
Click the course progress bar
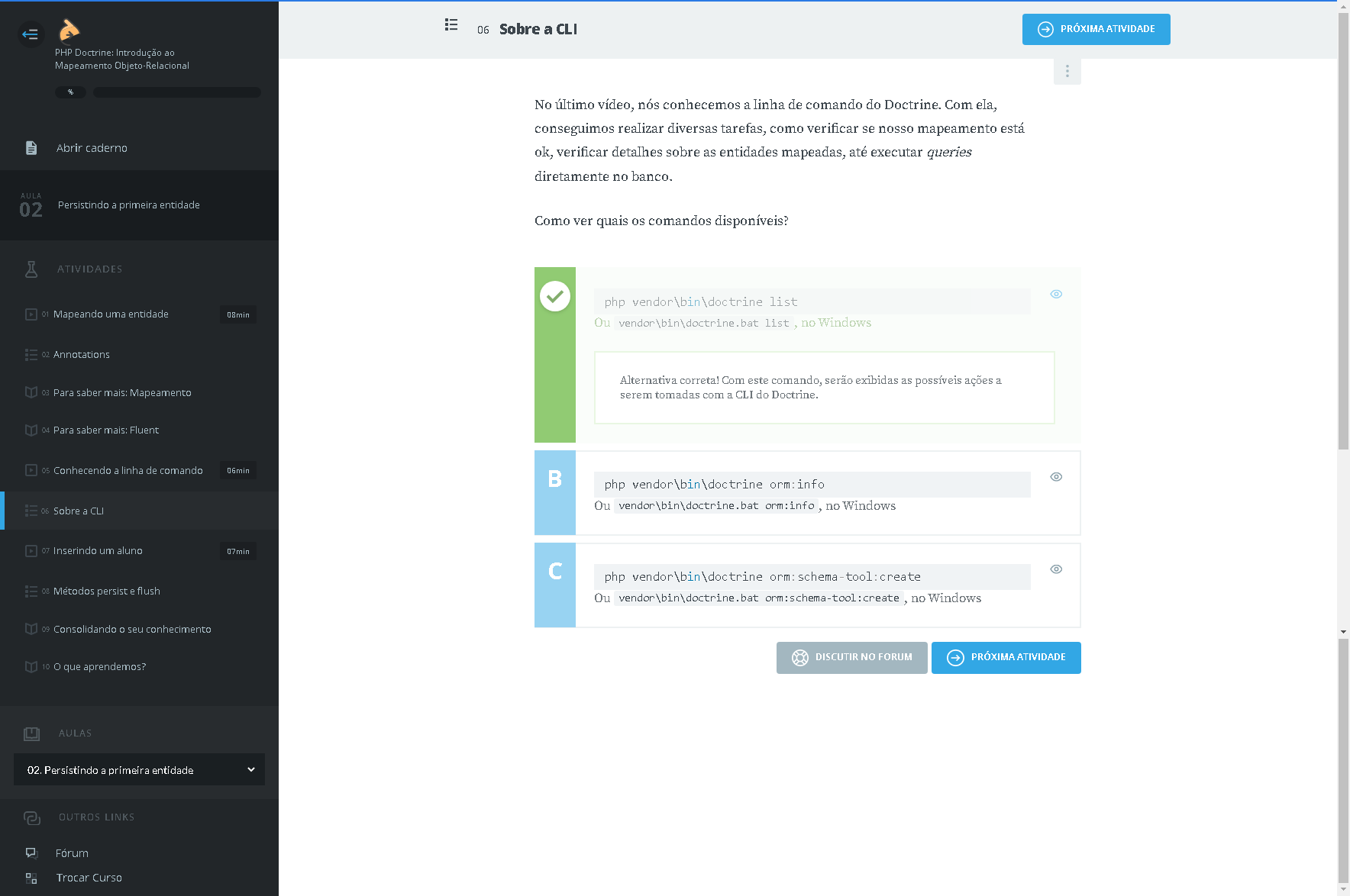click(176, 92)
